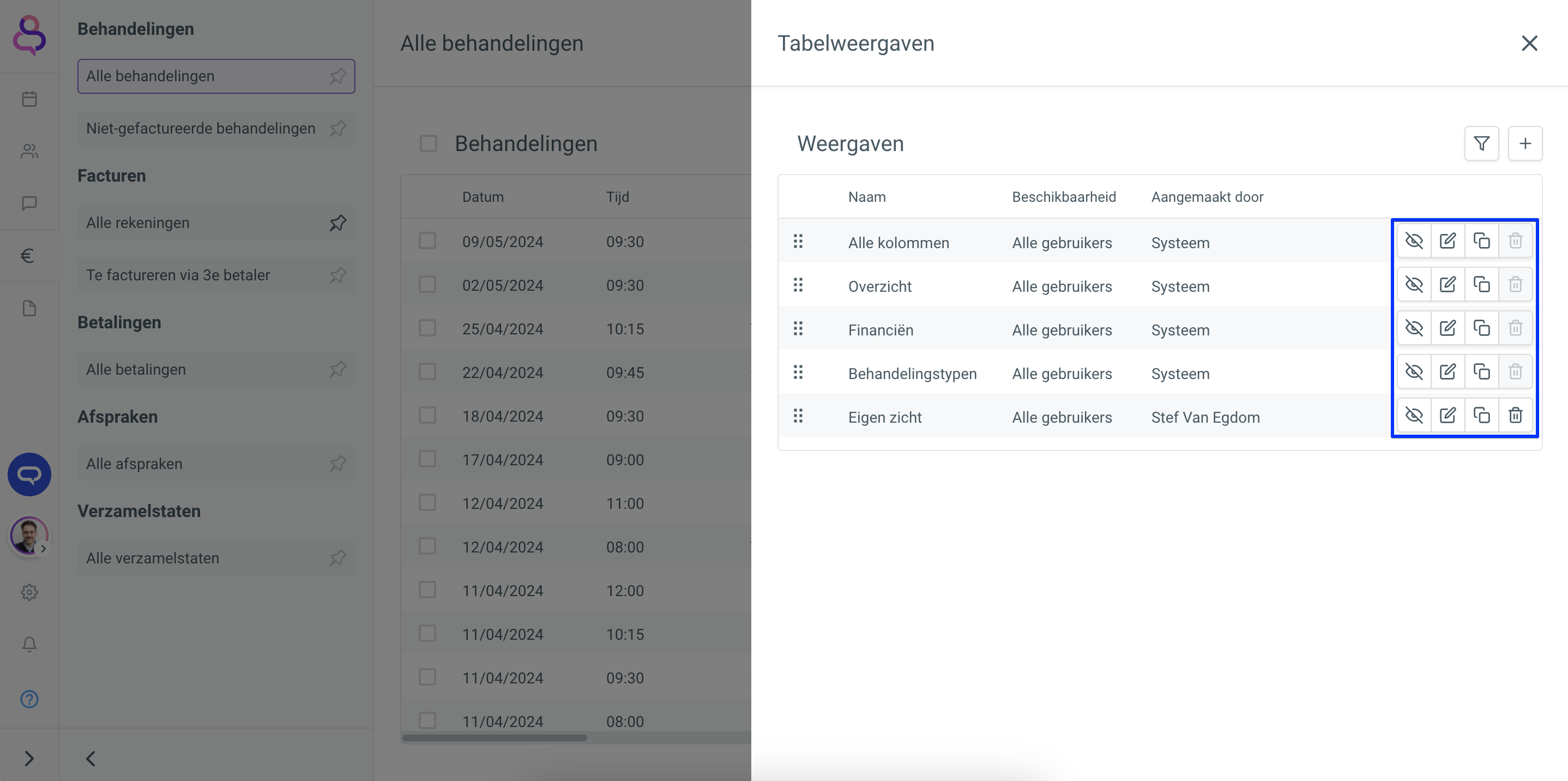
Task: Check the 09/05/2024 treatment row
Action: (x=427, y=241)
